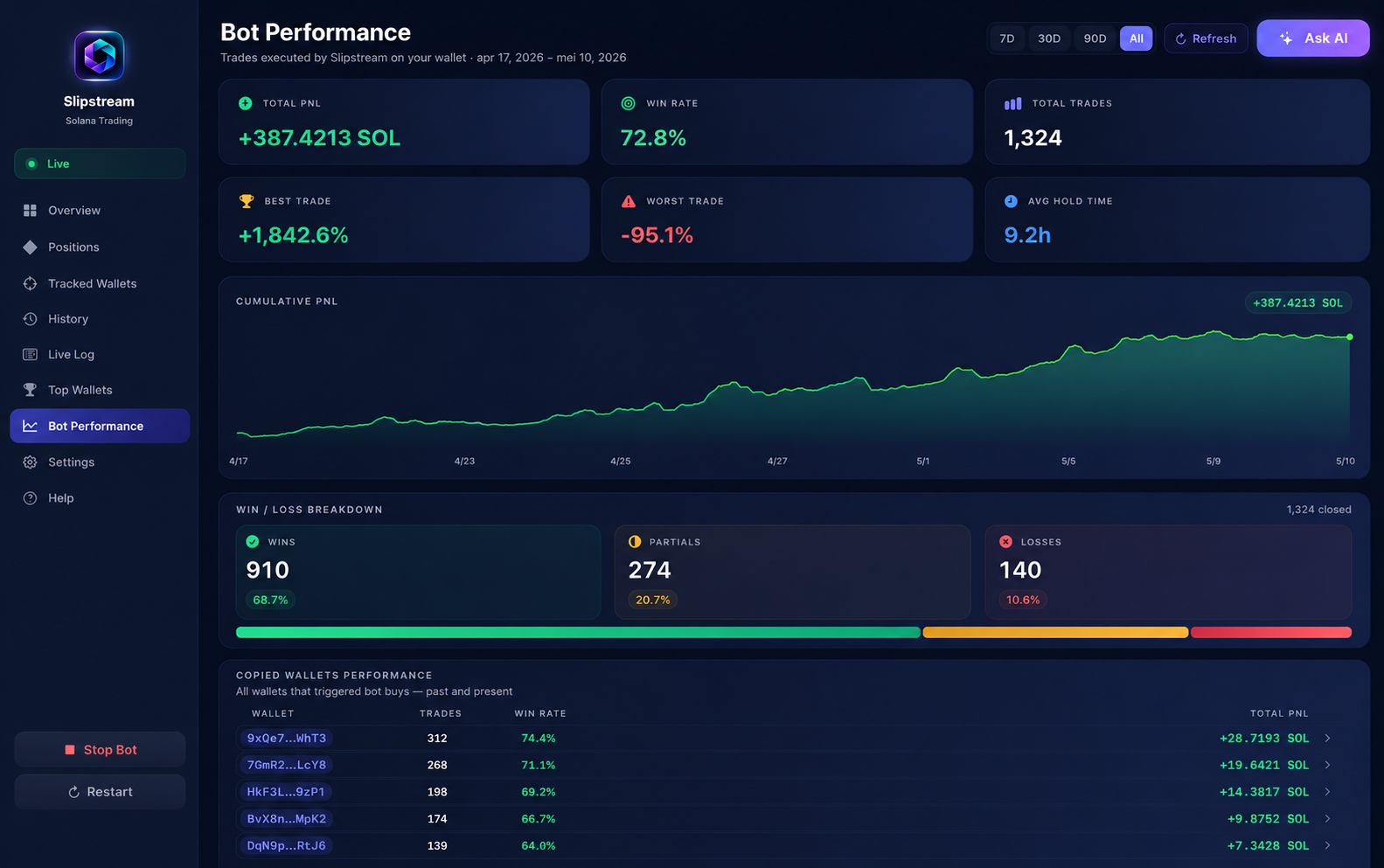Viewport: 1384px width, 868px height.
Task: Click the Avg Hold Time clock icon
Action: point(1011,201)
